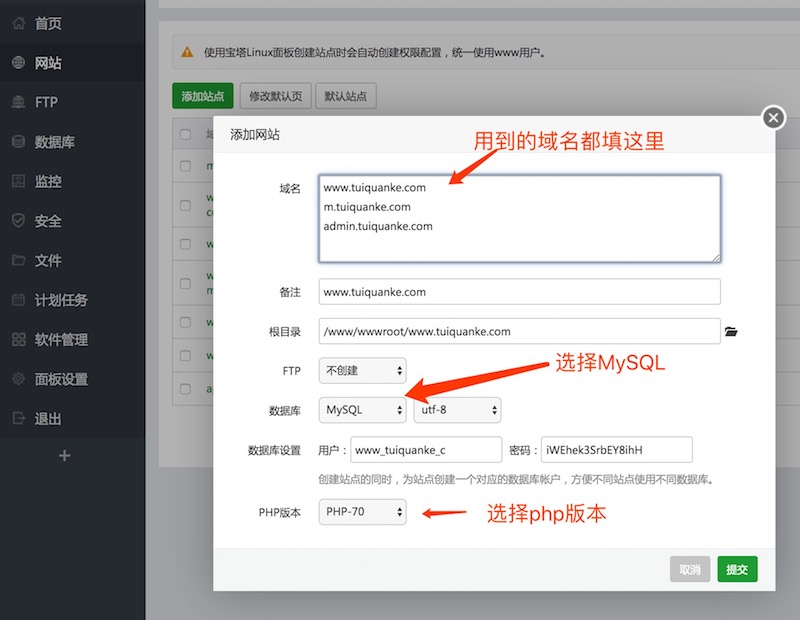Click the FTP icon in sidebar
800x620 pixels.
(x=18, y=102)
